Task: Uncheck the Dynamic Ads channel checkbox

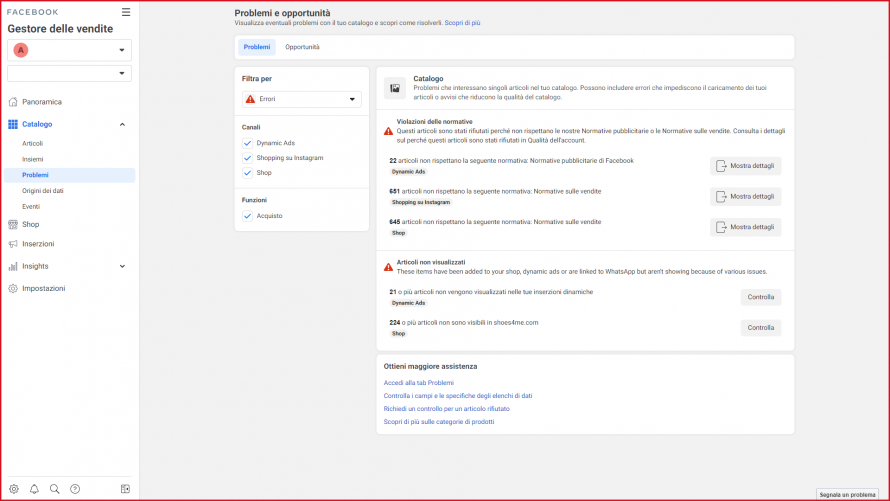Action: click(x=247, y=144)
